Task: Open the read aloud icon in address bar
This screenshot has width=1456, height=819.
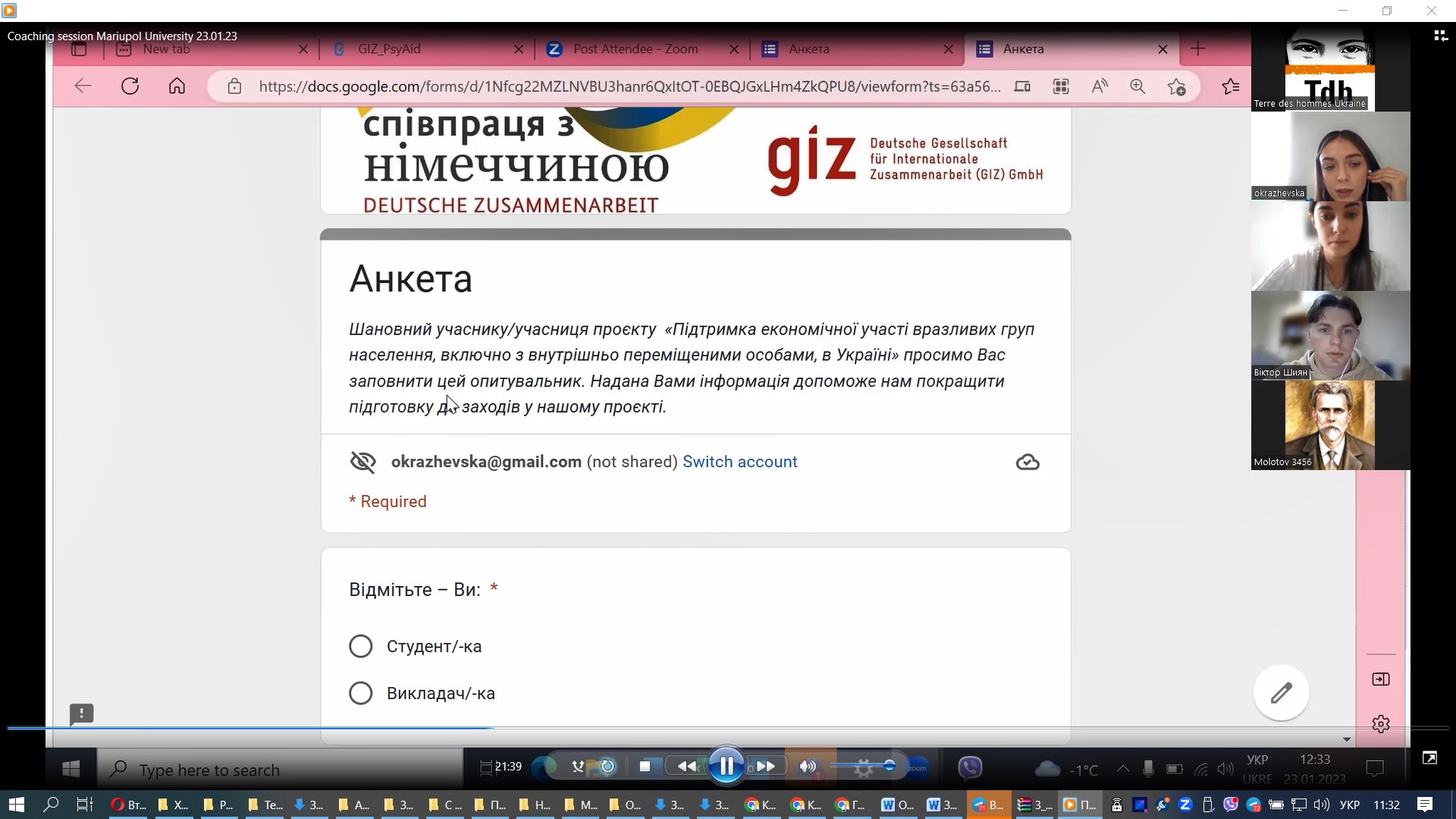Action: [x=1099, y=86]
